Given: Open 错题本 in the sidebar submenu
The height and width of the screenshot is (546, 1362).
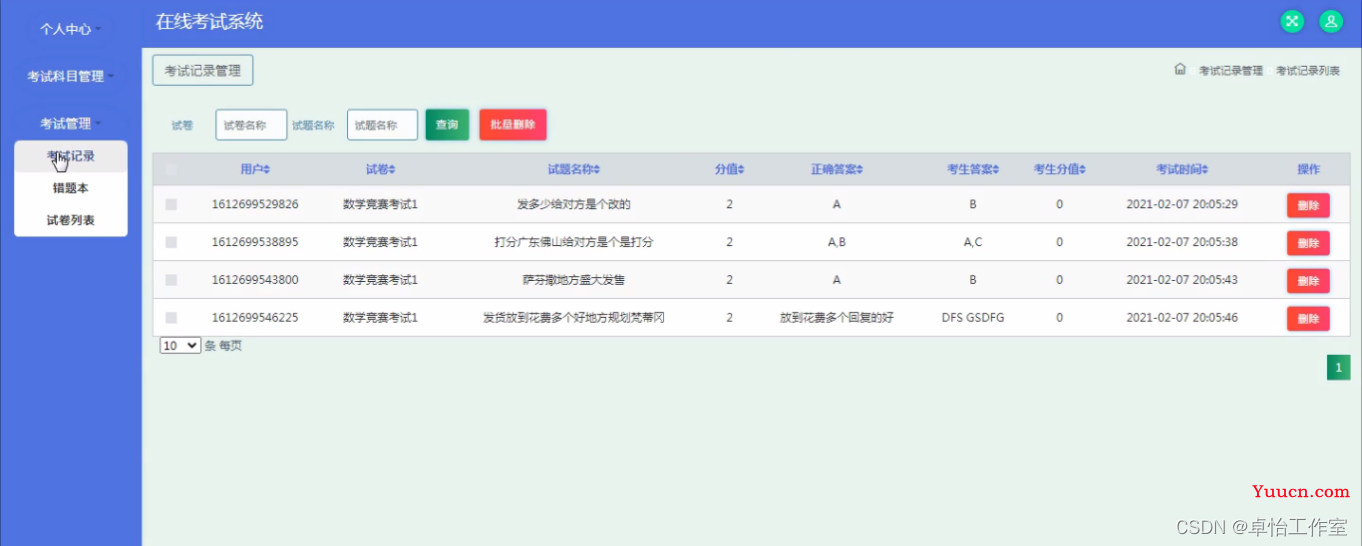Looking at the screenshot, I should point(71,188).
